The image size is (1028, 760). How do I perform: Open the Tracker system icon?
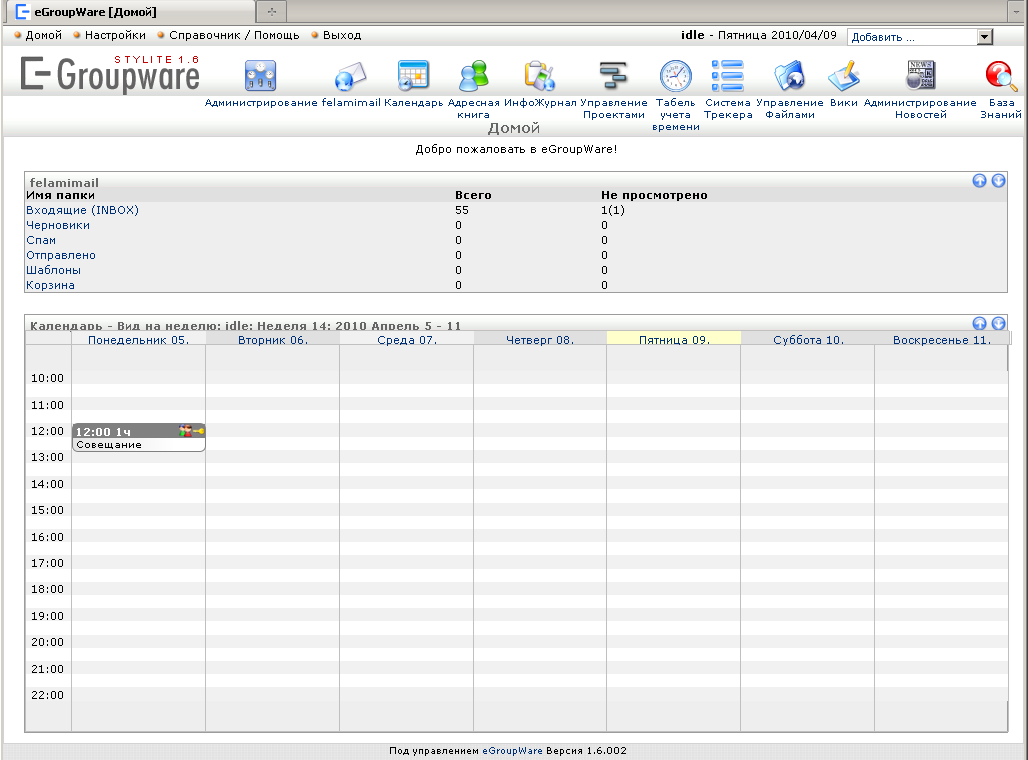pos(728,75)
